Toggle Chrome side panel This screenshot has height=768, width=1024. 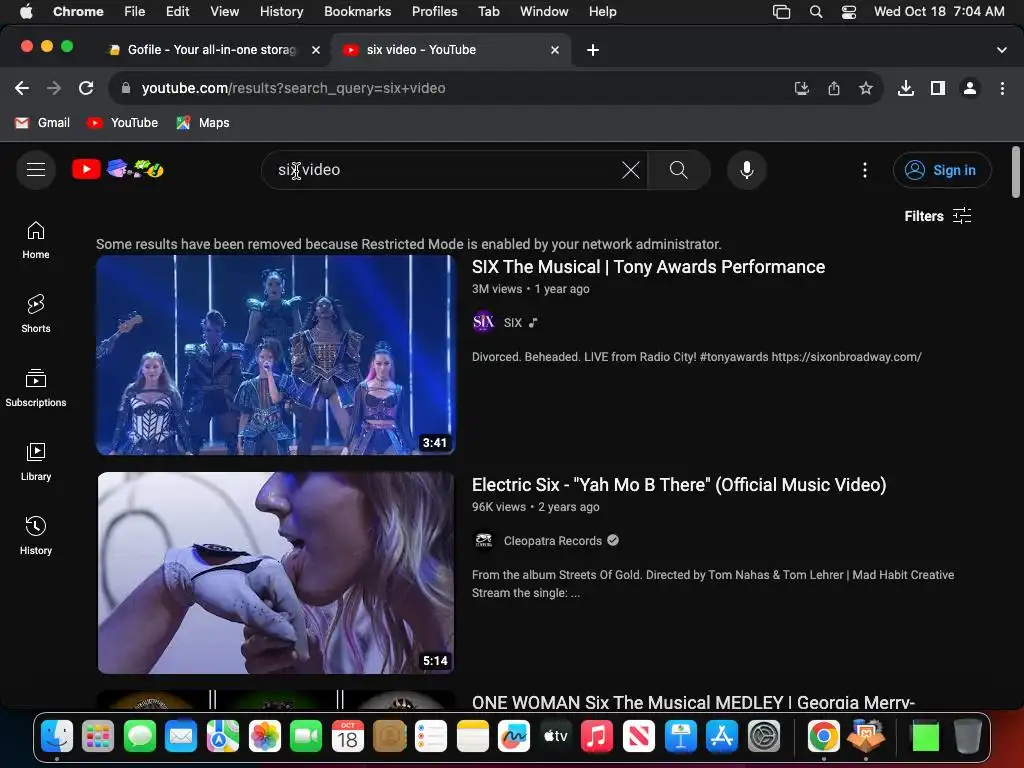938,88
